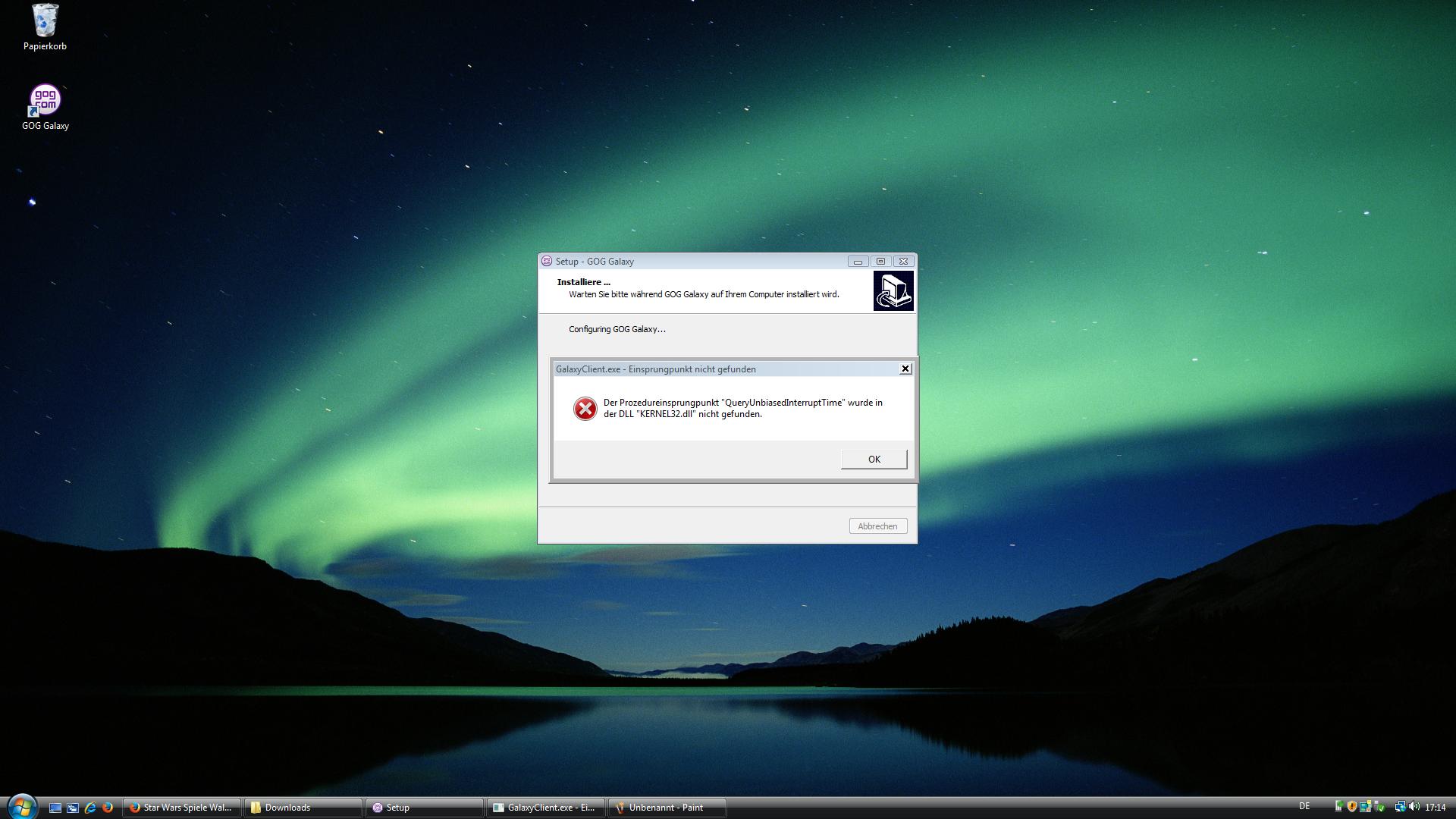Open the volume speaker tray icon
This screenshot has width=1456, height=819.
(x=1414, y=806)
